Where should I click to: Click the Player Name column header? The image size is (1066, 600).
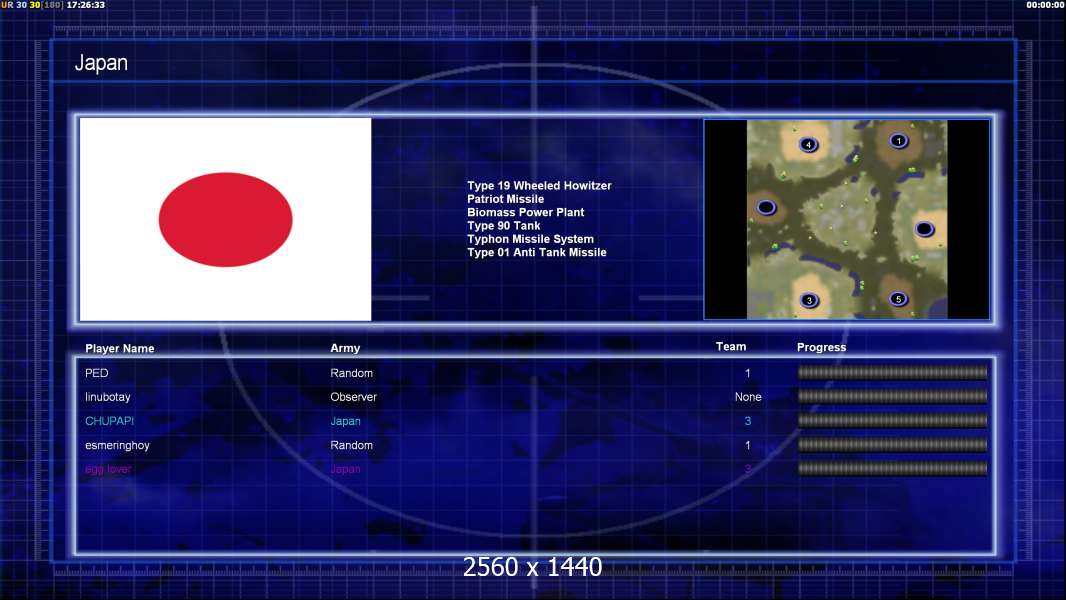[120, 348]
